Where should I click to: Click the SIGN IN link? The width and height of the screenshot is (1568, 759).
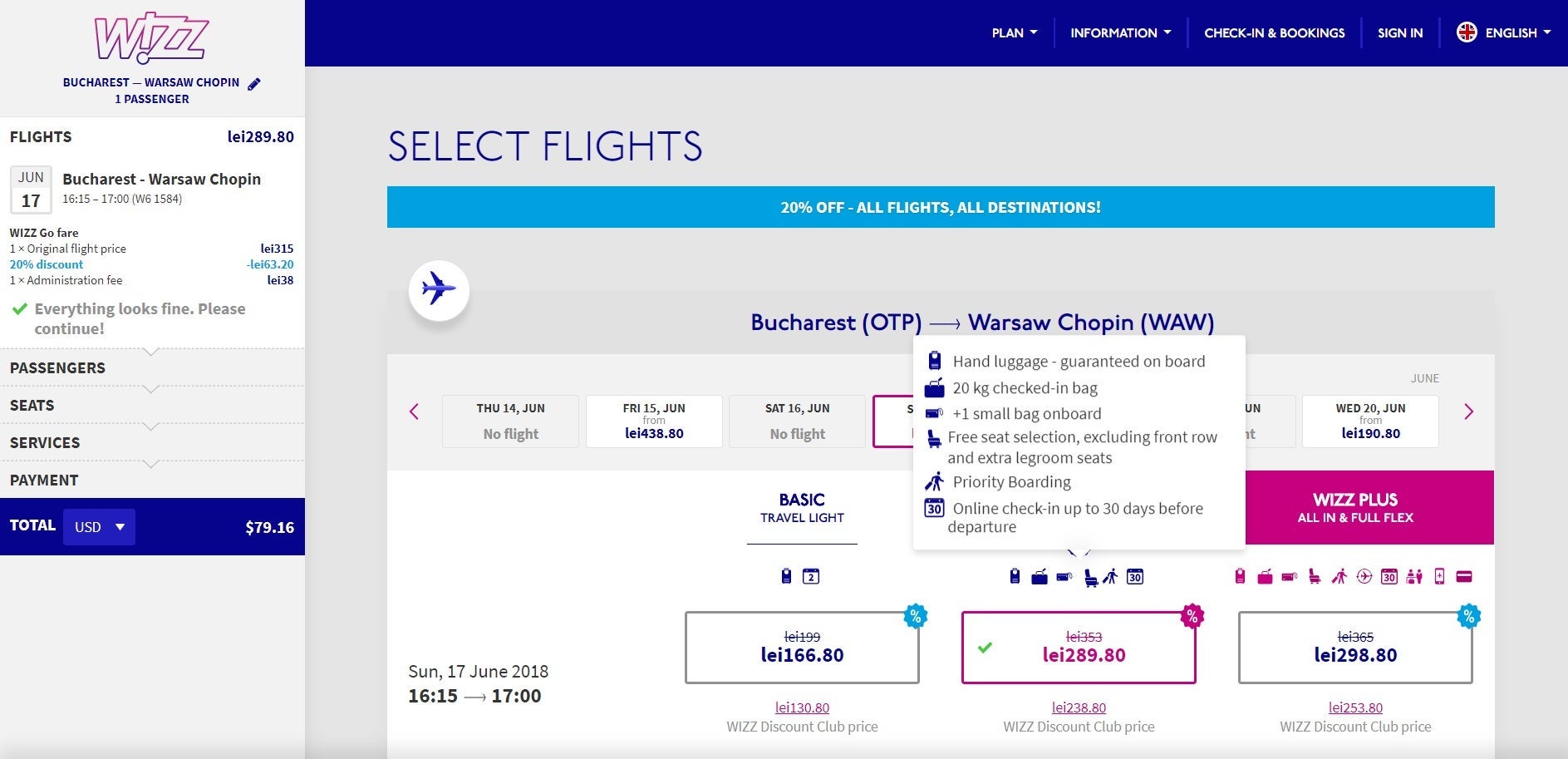[x=1400, y=33]
